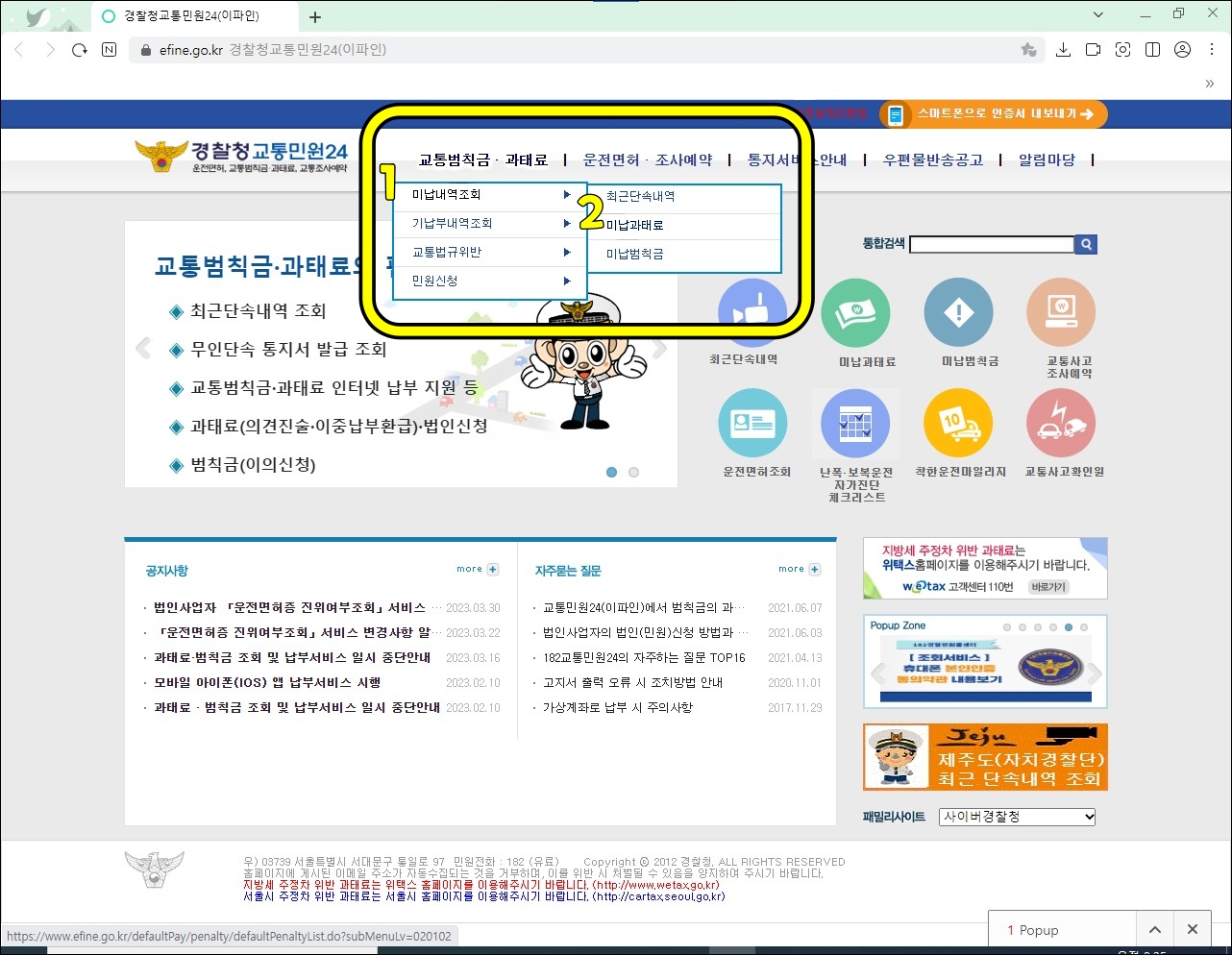Screen dimensions: 1232x955
Task: Expand the Popup bar chevron
Action: [1155, 929]
